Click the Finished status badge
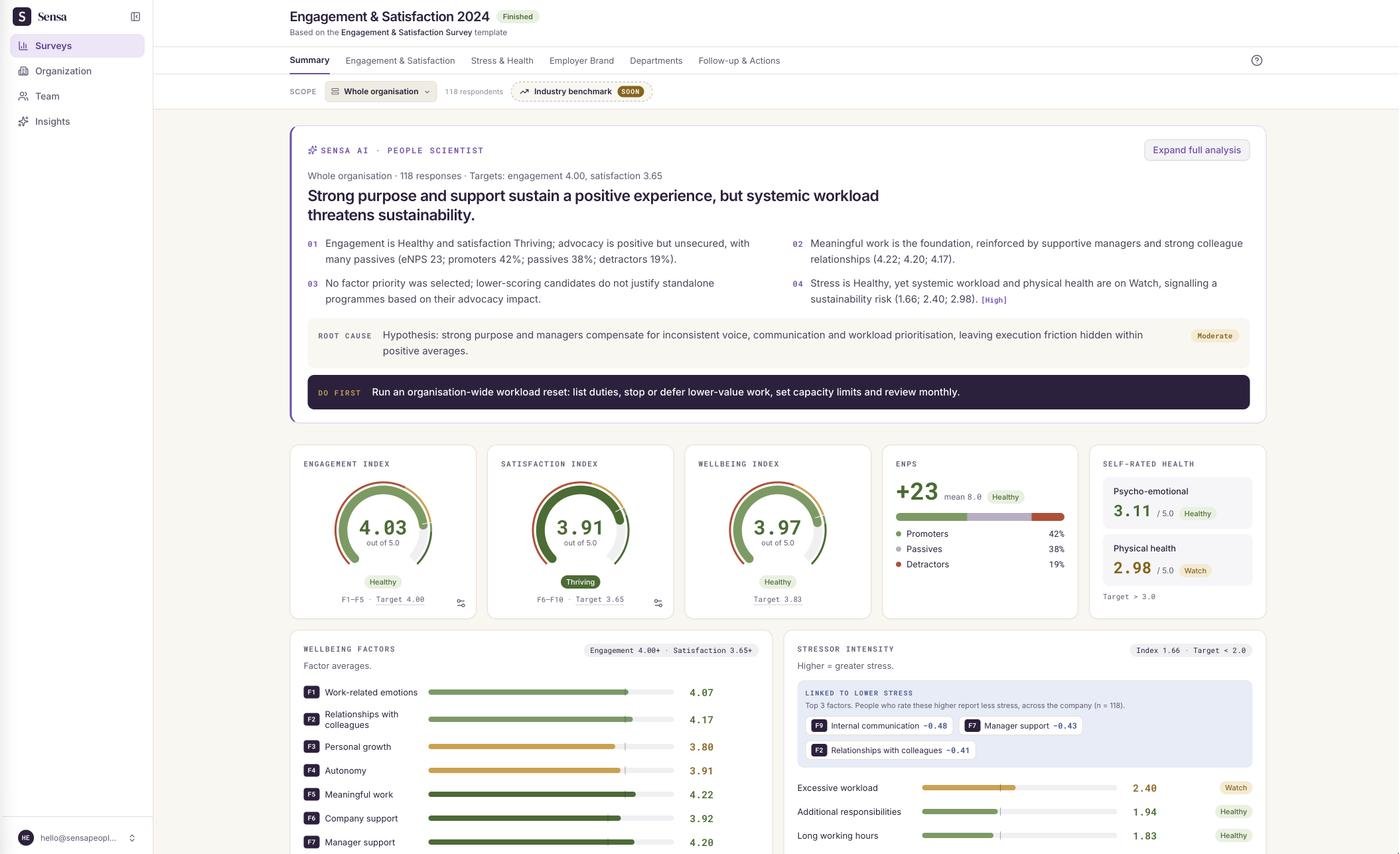This screenshot has height=854, width=1400. pyautogui.click(x=518, y=17)
